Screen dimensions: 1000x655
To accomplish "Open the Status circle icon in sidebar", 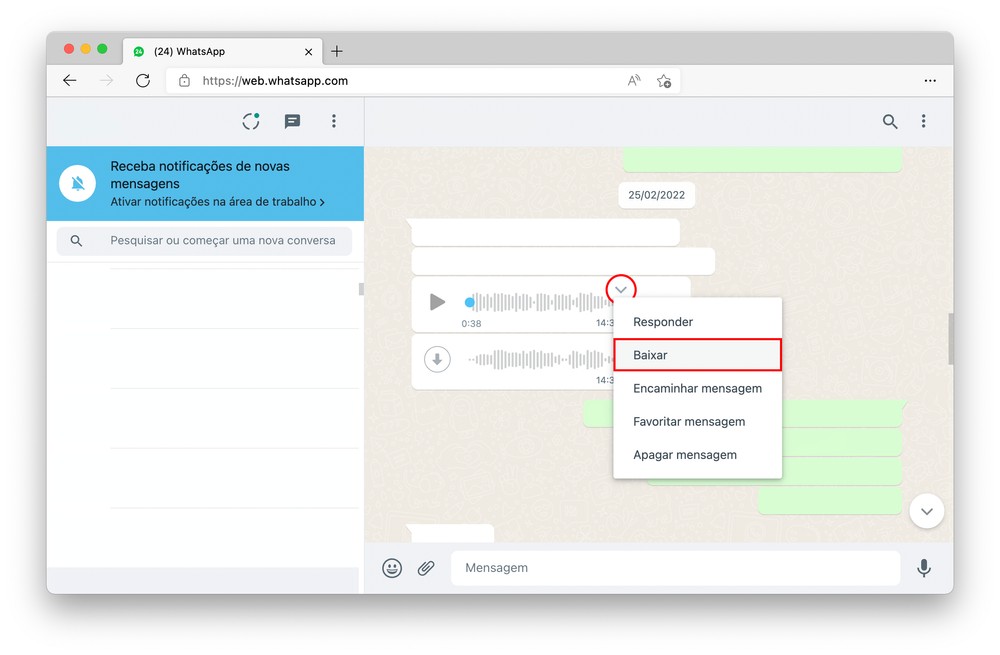I will (251, 121).
